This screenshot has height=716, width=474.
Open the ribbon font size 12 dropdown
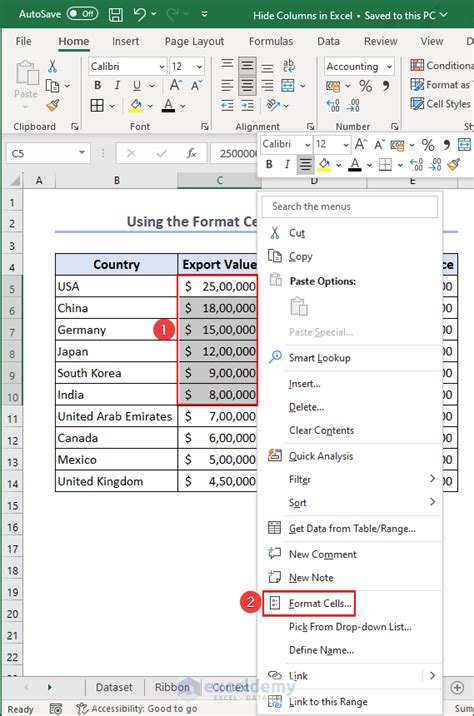200,67
